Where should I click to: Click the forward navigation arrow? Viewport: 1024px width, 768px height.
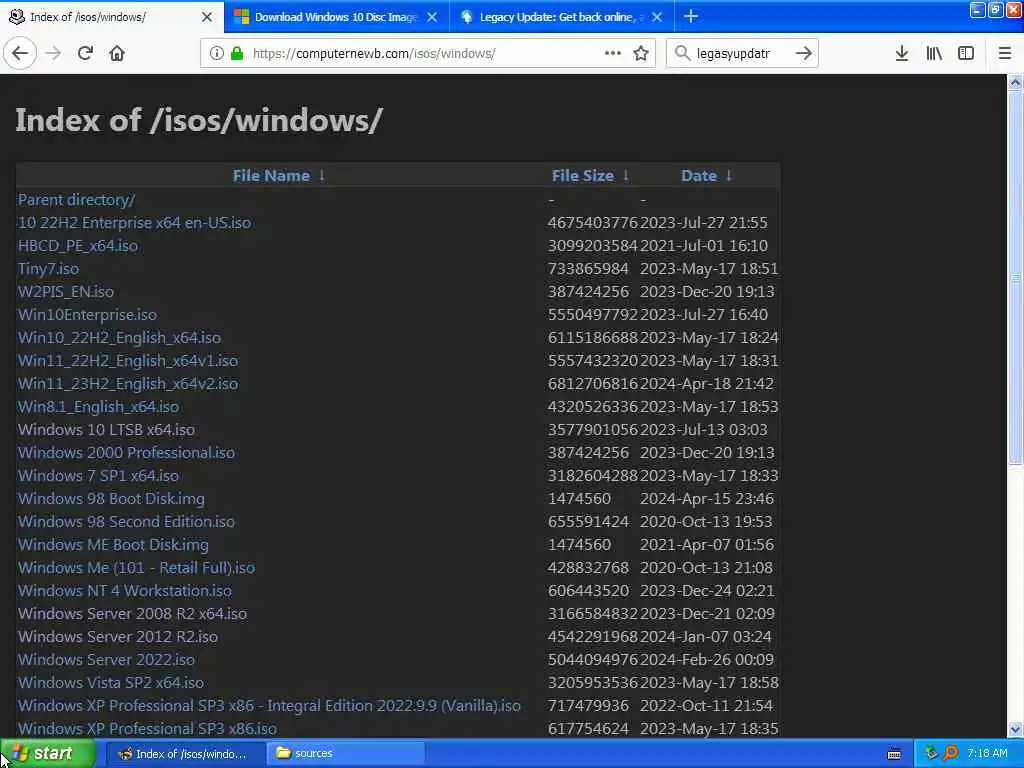pos(54,54)
